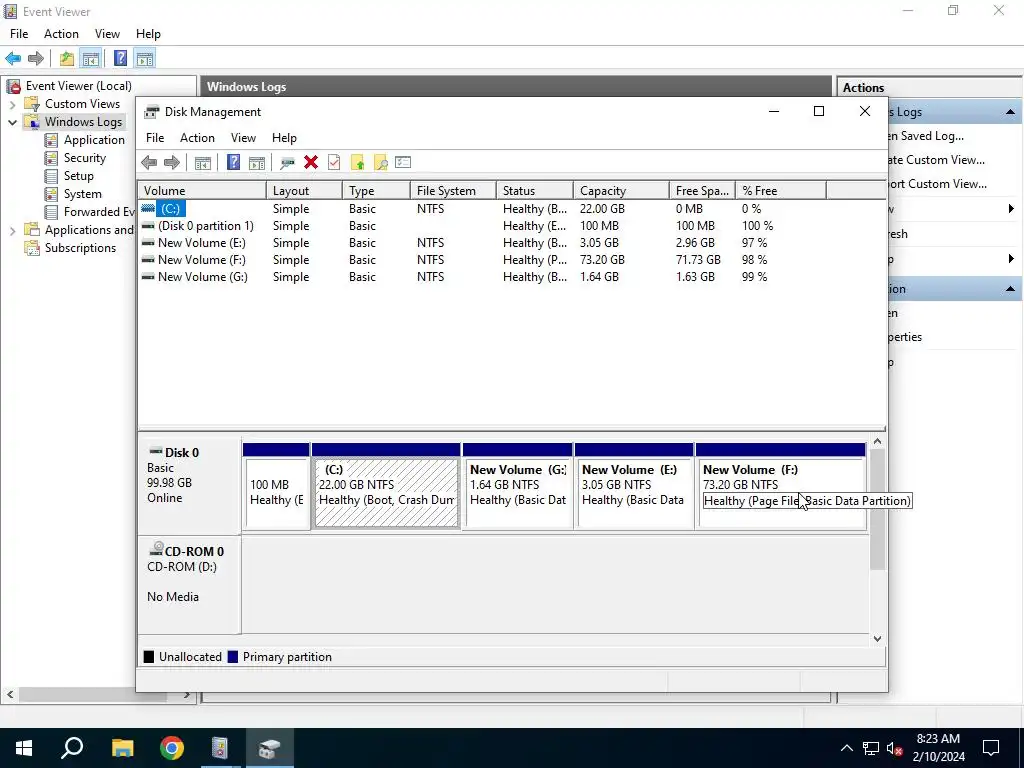Select the (C:) 22.00 GB partition block
Screen dimensions: 1024x768
coord(387,492)
